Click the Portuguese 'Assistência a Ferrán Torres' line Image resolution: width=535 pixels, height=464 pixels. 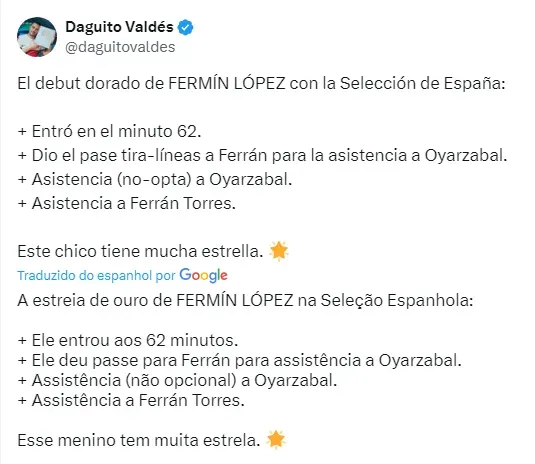tap(131, 400)
